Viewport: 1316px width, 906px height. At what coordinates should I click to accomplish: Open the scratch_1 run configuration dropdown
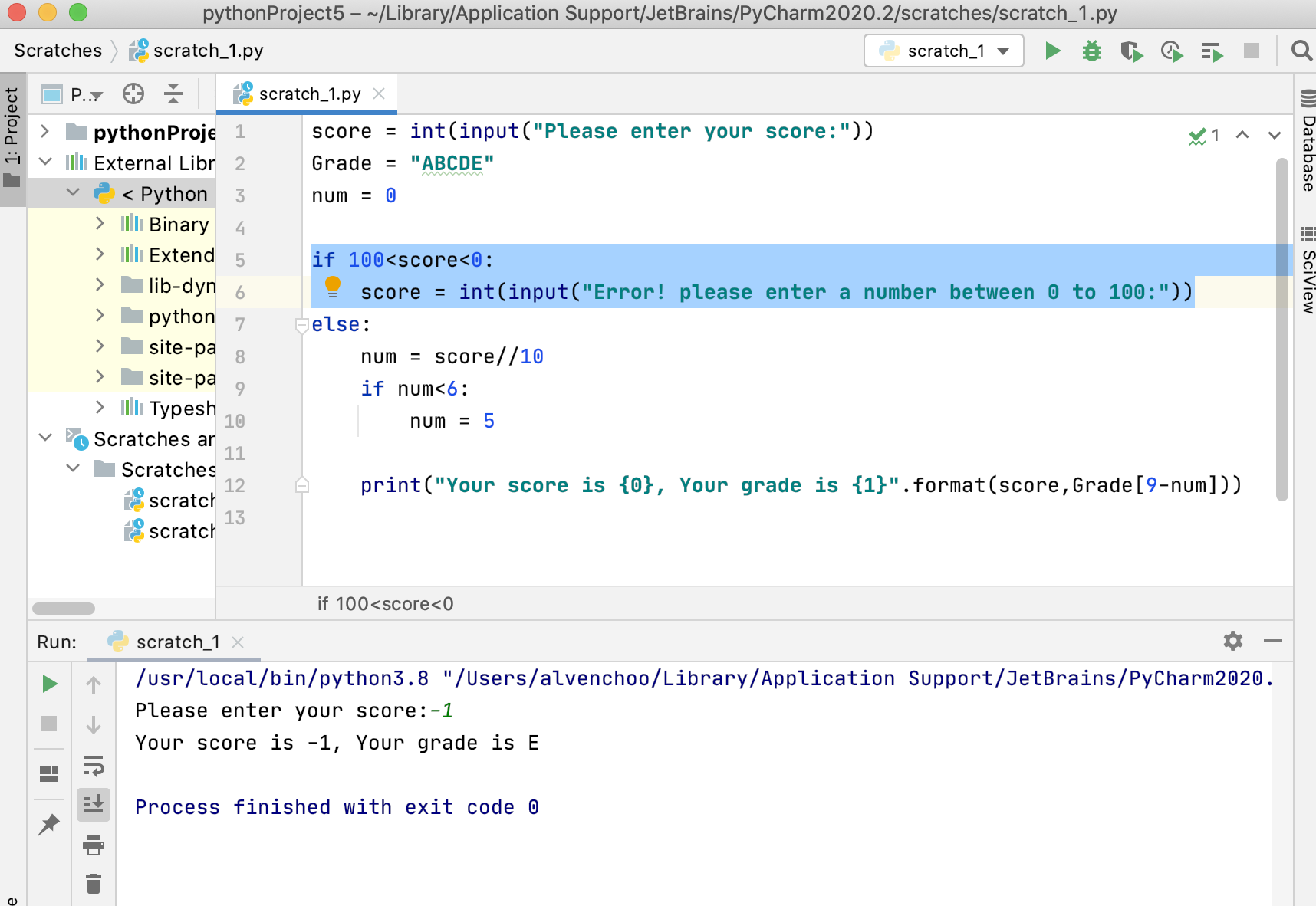[x=944, y=51]
